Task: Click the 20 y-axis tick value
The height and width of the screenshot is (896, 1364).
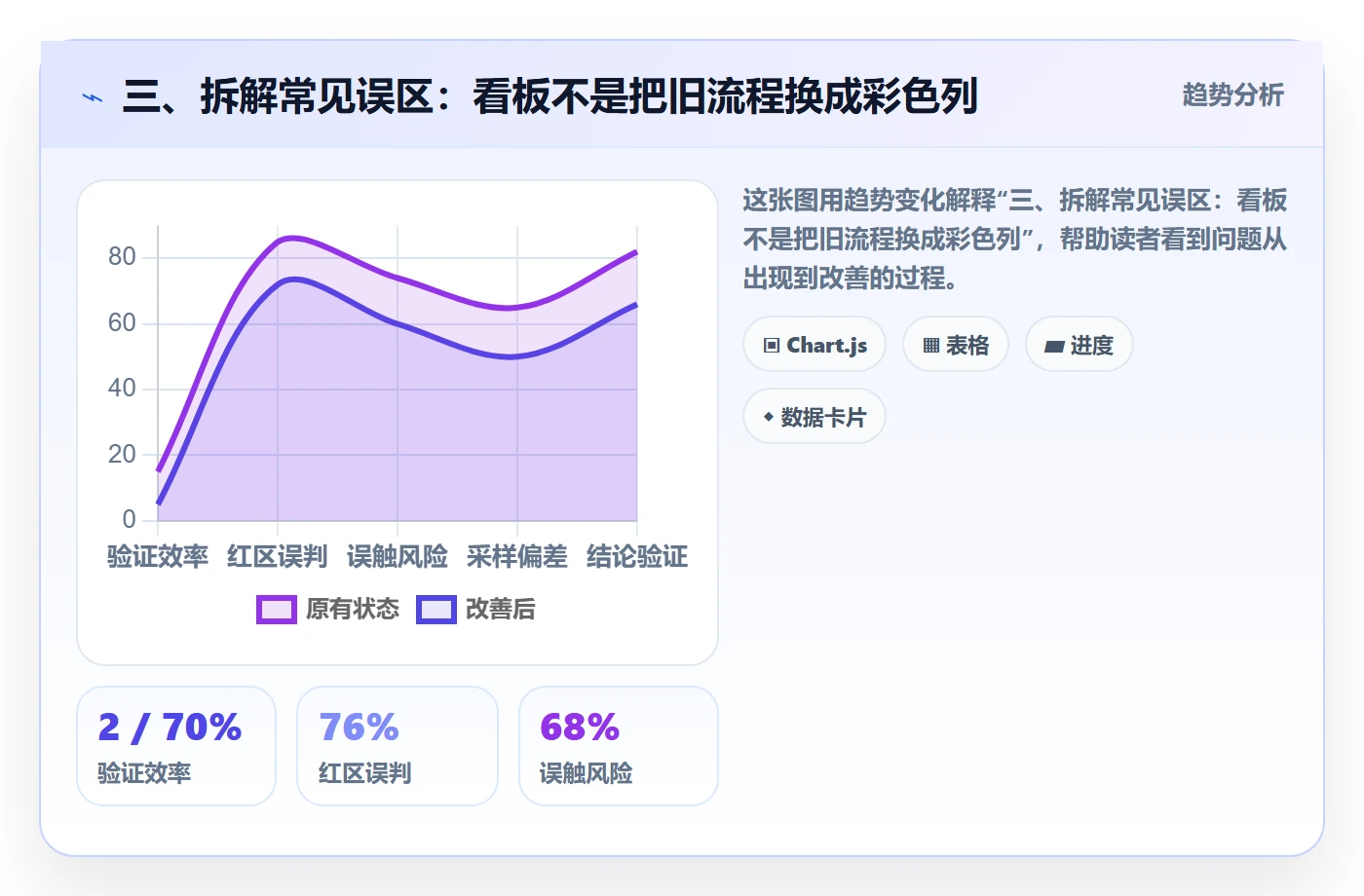Action: click(122, 455)
